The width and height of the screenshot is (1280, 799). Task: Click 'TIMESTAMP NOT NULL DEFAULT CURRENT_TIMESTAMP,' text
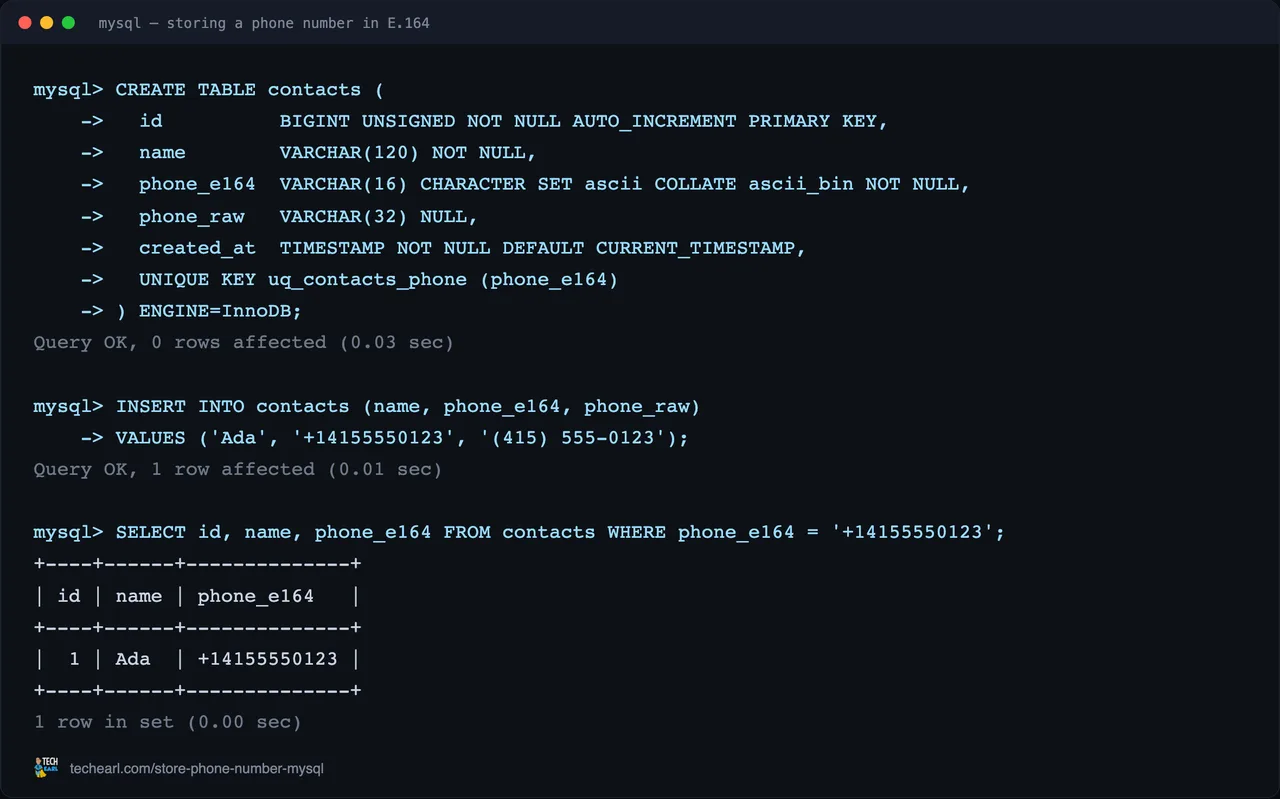[x=543, y=248]
